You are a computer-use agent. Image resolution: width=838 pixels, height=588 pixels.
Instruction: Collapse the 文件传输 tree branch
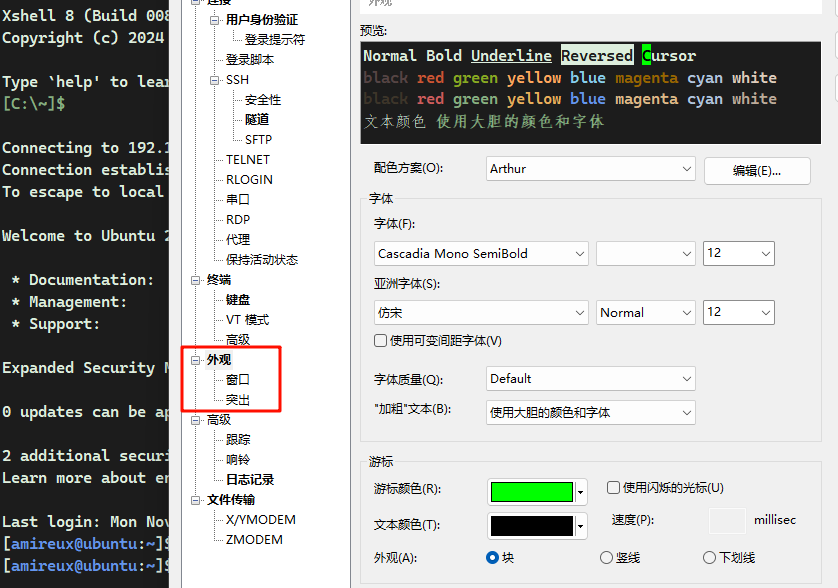(x=196, y=499)
